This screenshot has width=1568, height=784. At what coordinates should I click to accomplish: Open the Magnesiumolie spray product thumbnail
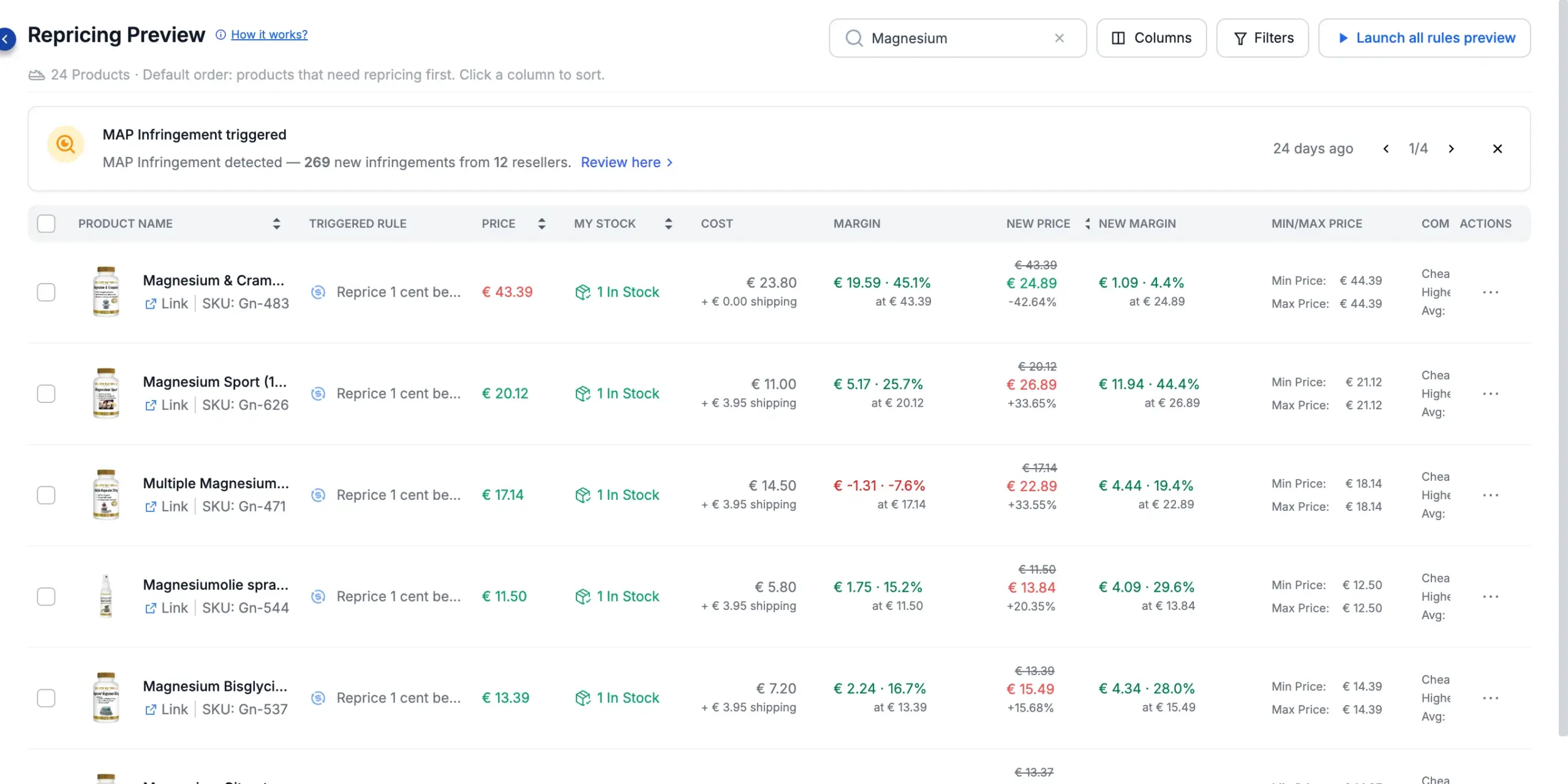coord(106,596)
